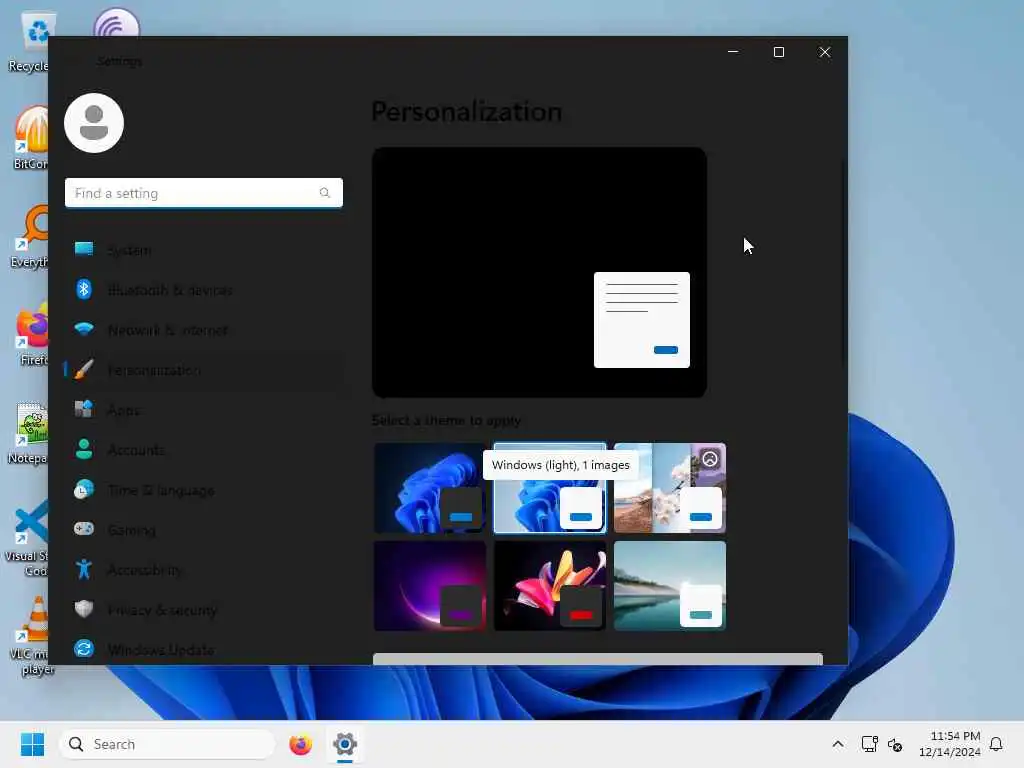
Task: Open the System settings category
Action: coord(204,249)
